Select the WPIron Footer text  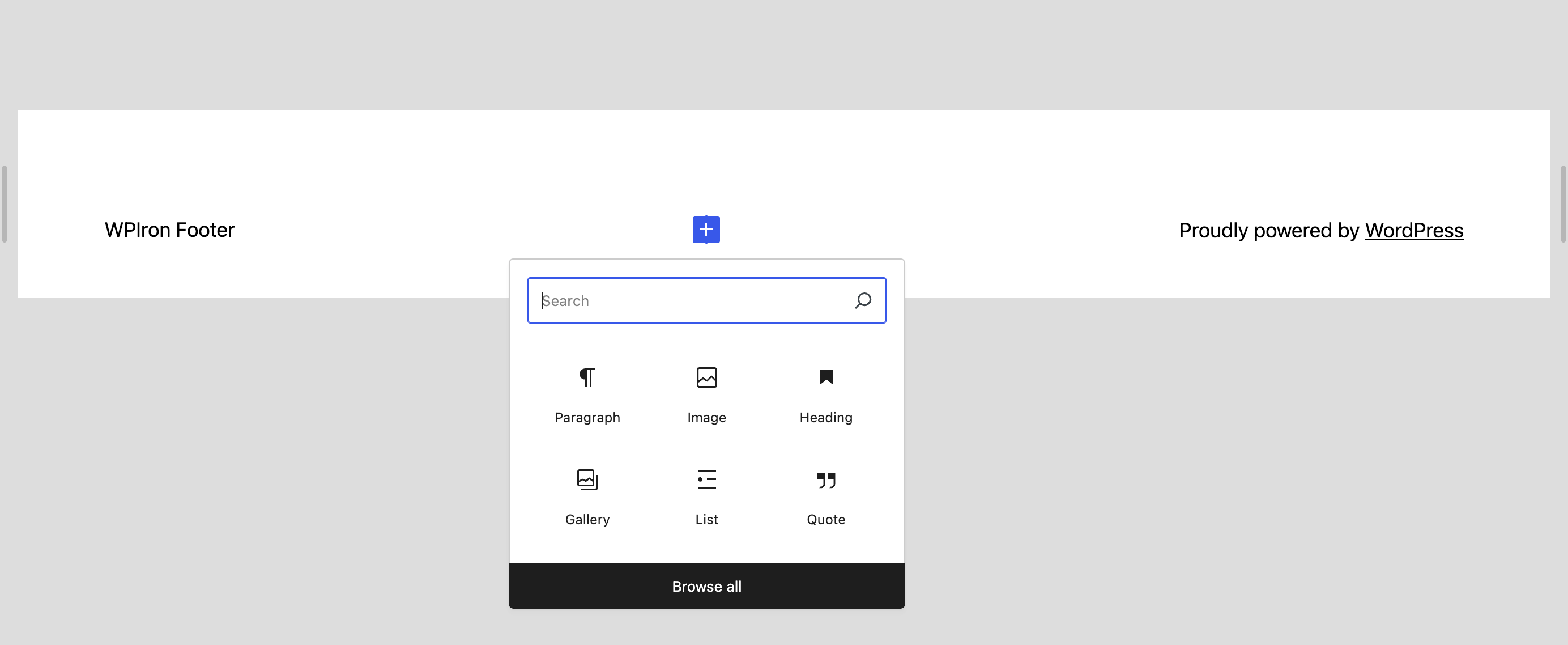click(x=169, y=230)
